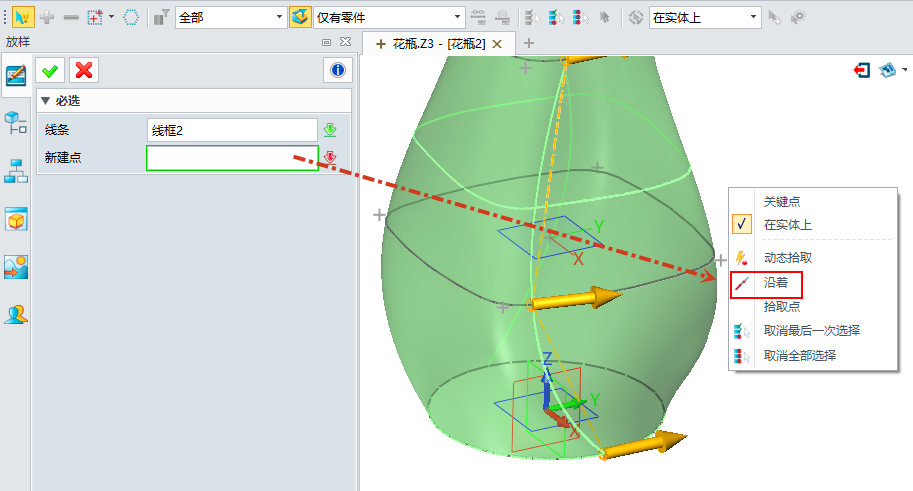Click the green checkmark confirm button
Viewport: 913px width, 491px height.
[48, 69]
